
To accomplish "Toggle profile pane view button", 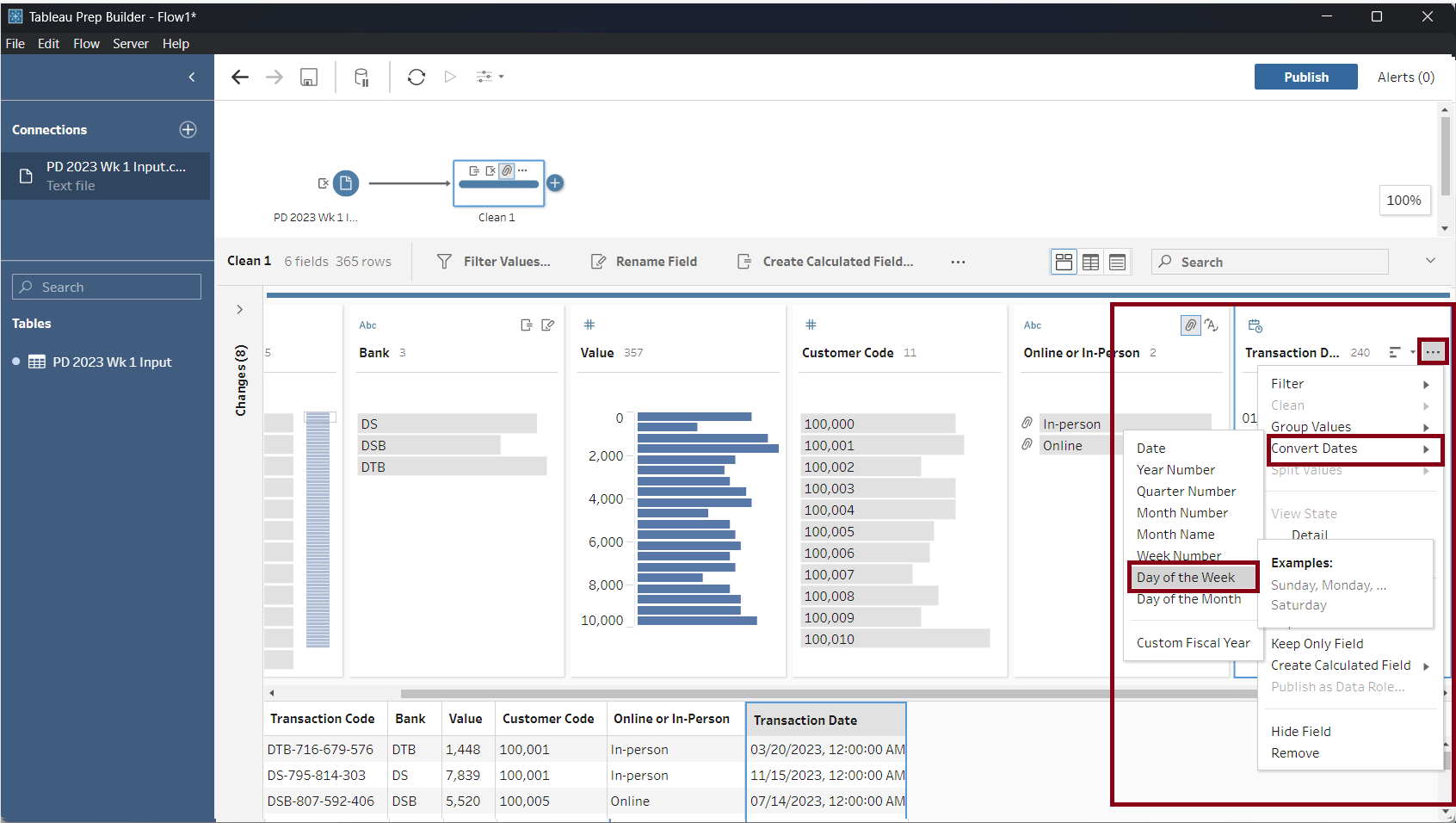I will [1064, 262].
